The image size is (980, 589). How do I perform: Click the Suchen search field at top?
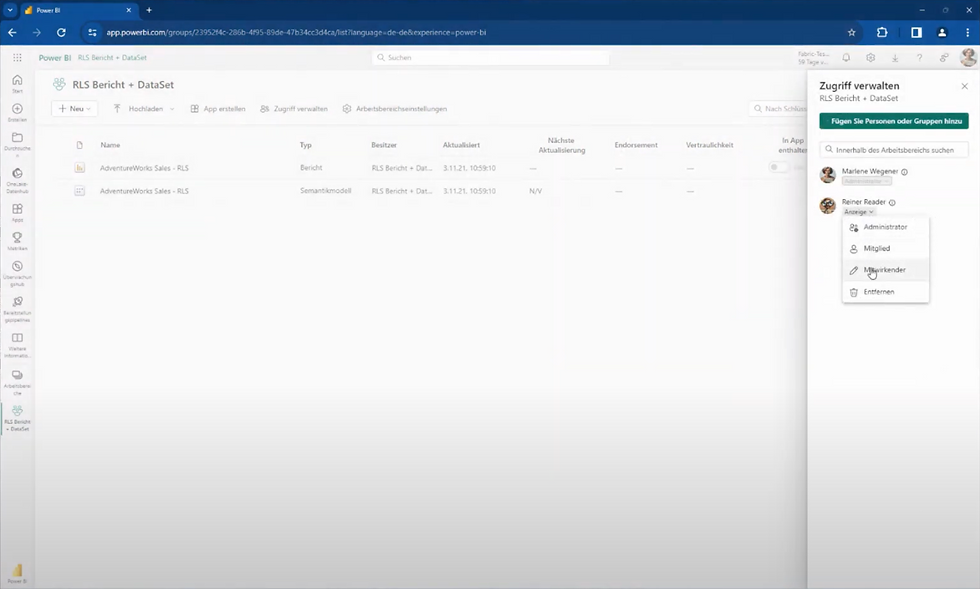point(491,58)
